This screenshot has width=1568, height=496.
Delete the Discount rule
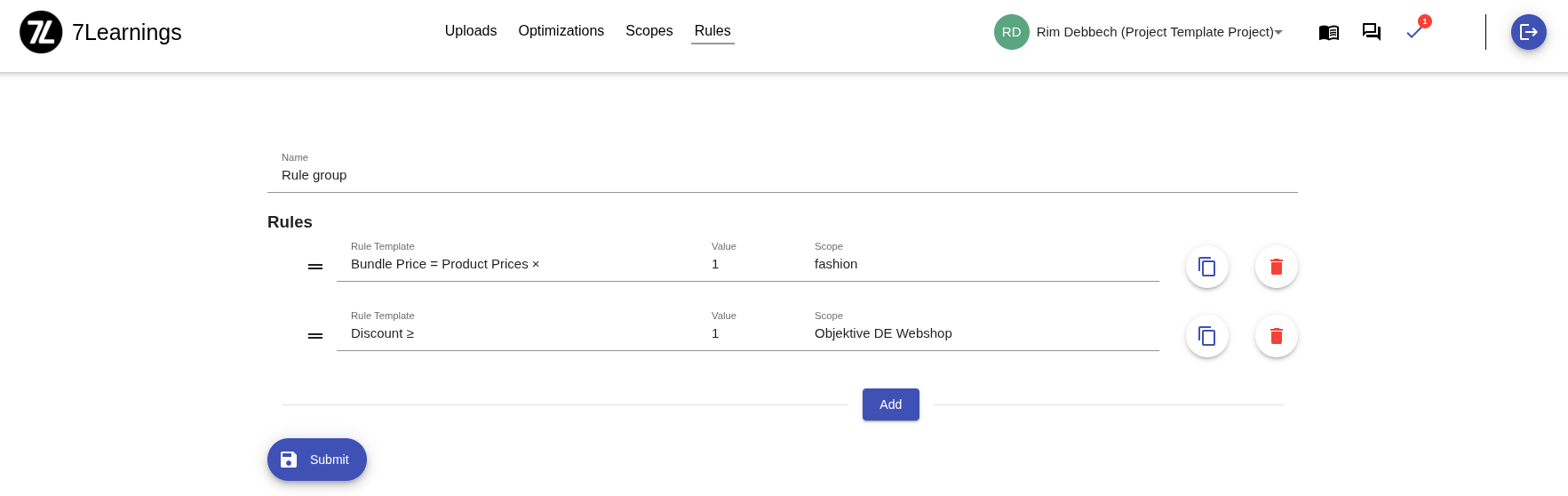[1277, 336]
